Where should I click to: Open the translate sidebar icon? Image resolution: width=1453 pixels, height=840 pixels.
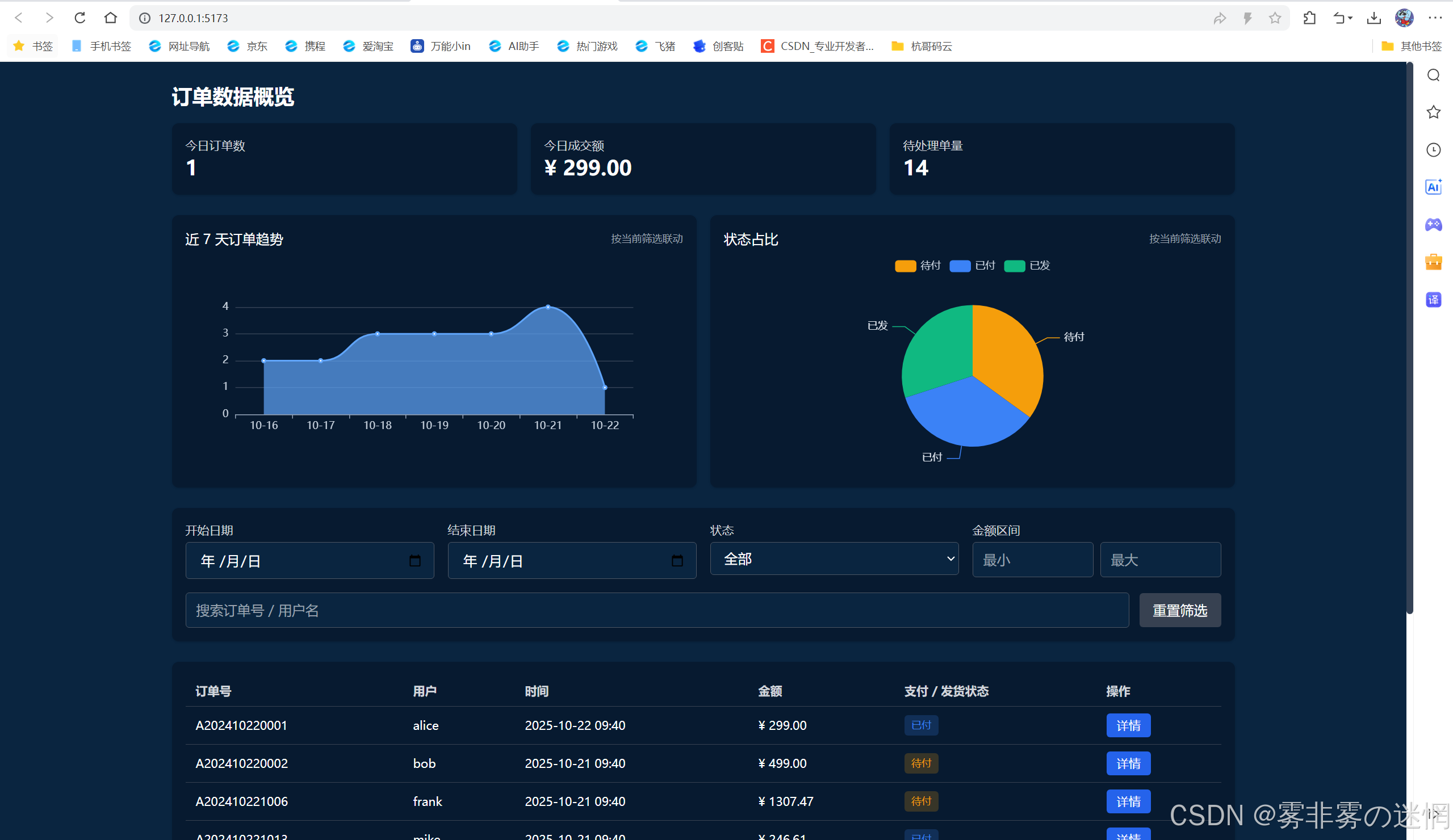[1433, 300]
